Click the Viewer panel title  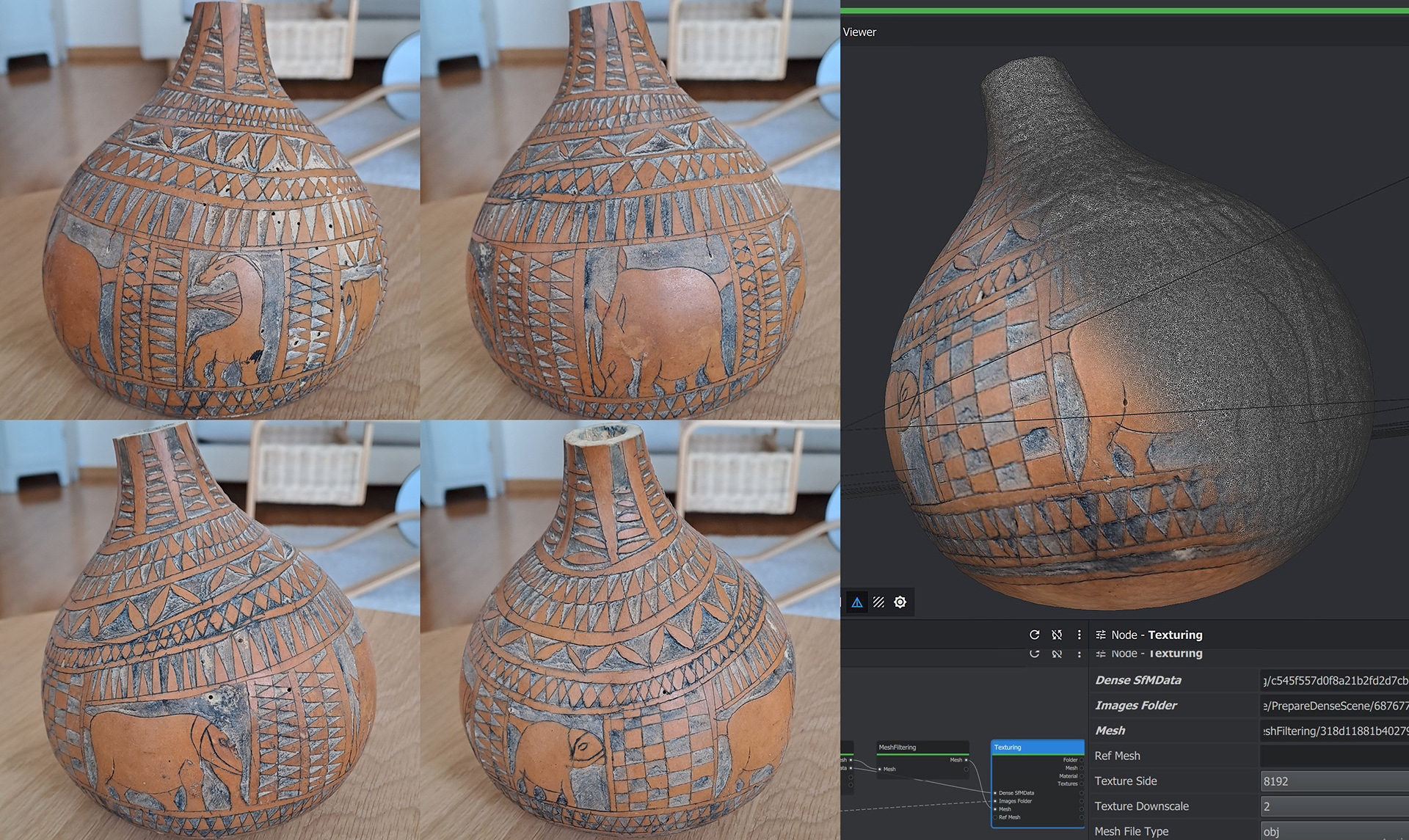tap(859, 32)
